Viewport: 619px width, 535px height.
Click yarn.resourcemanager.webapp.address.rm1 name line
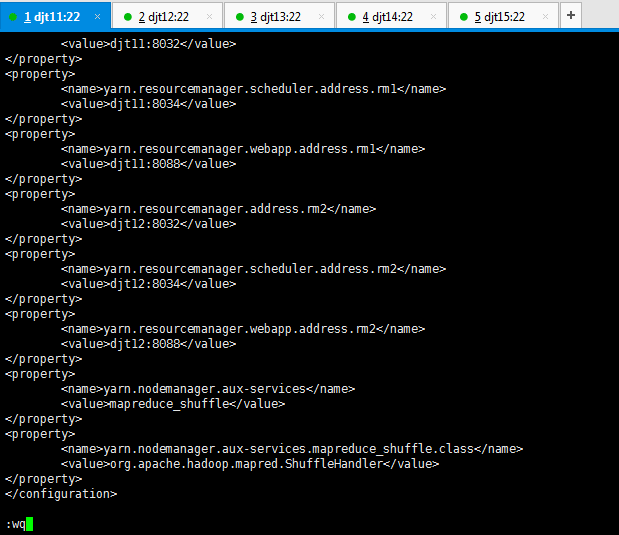243,149
